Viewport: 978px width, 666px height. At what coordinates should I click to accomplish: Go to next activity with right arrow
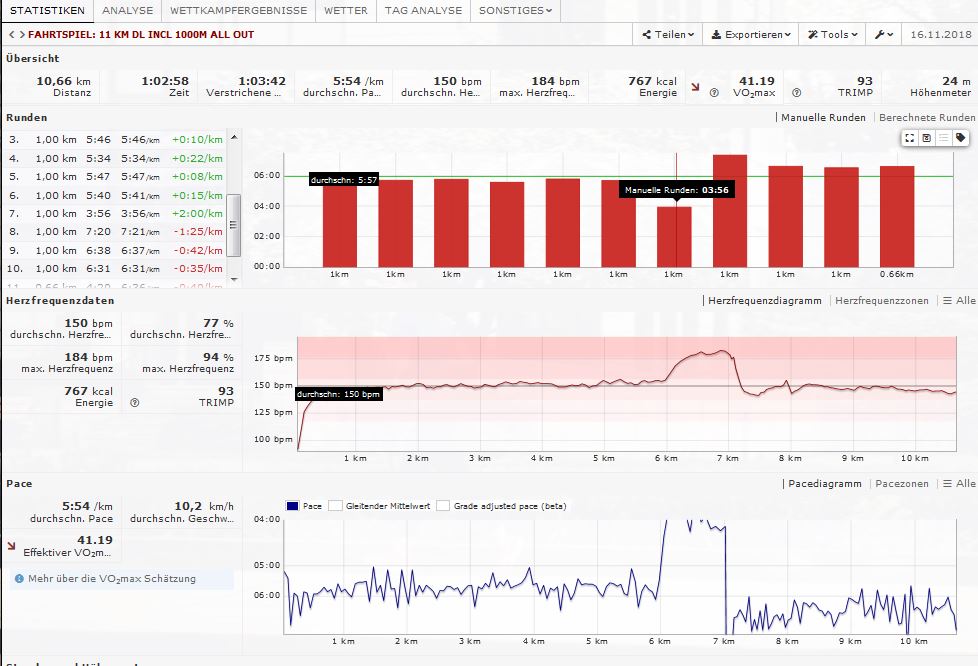pyautogui.click(x=19, y=35)
